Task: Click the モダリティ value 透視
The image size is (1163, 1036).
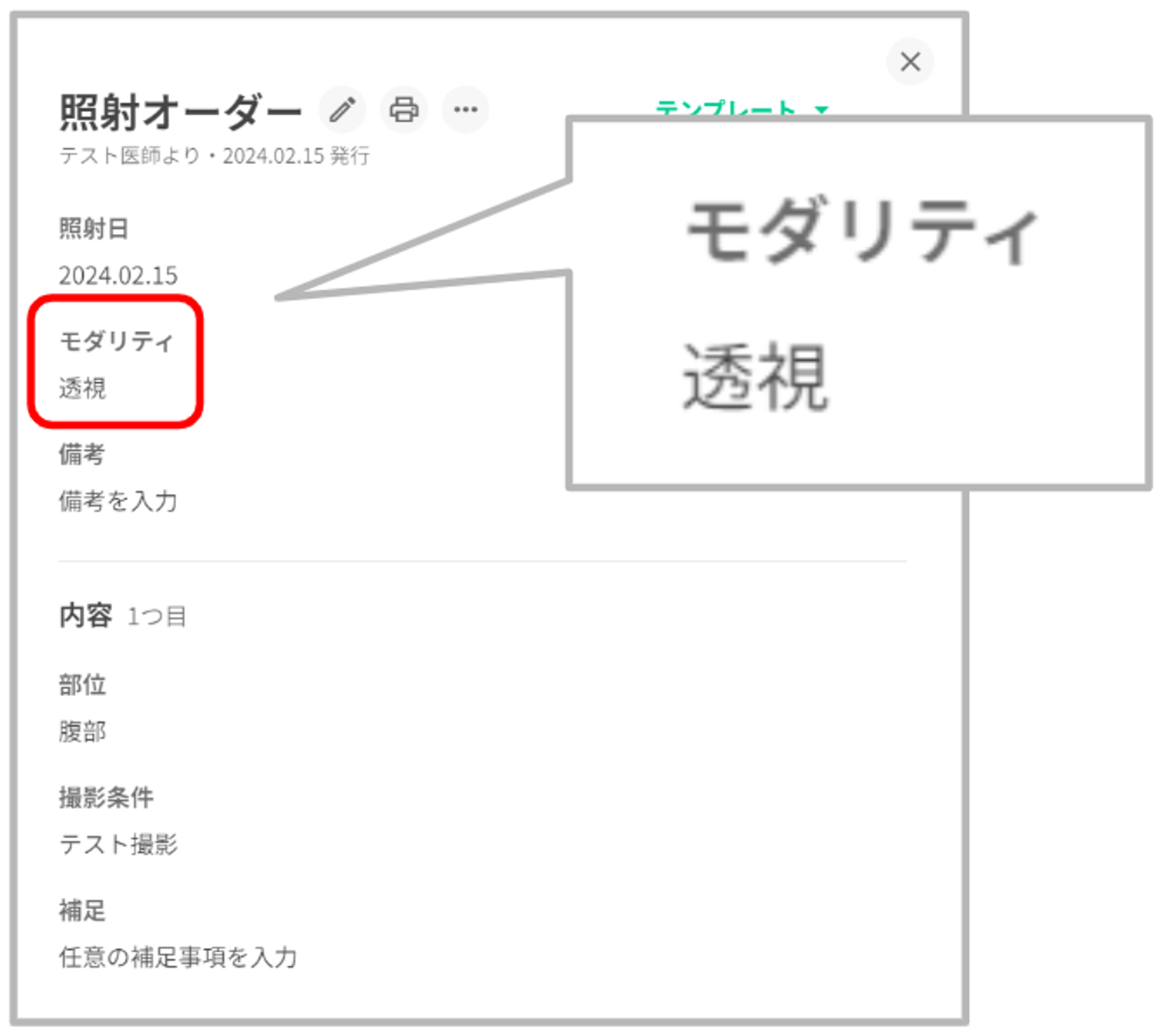Action: (83, 388)
